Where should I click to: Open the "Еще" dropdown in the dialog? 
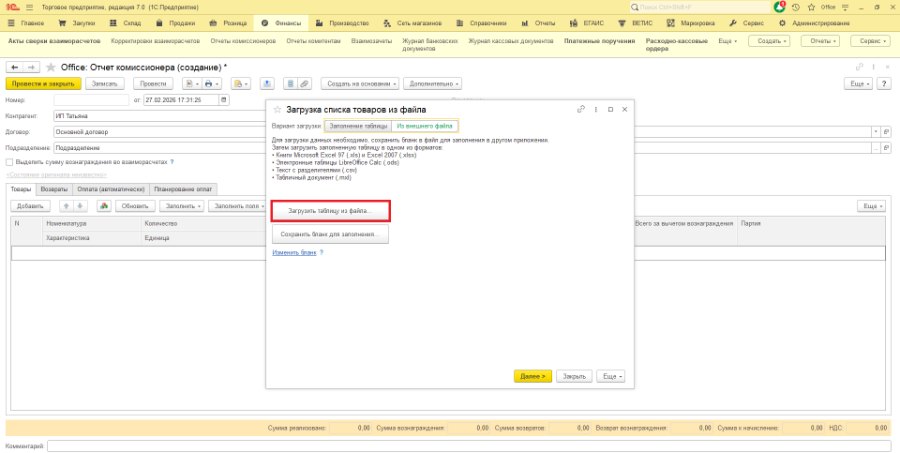tap(611, 376)
